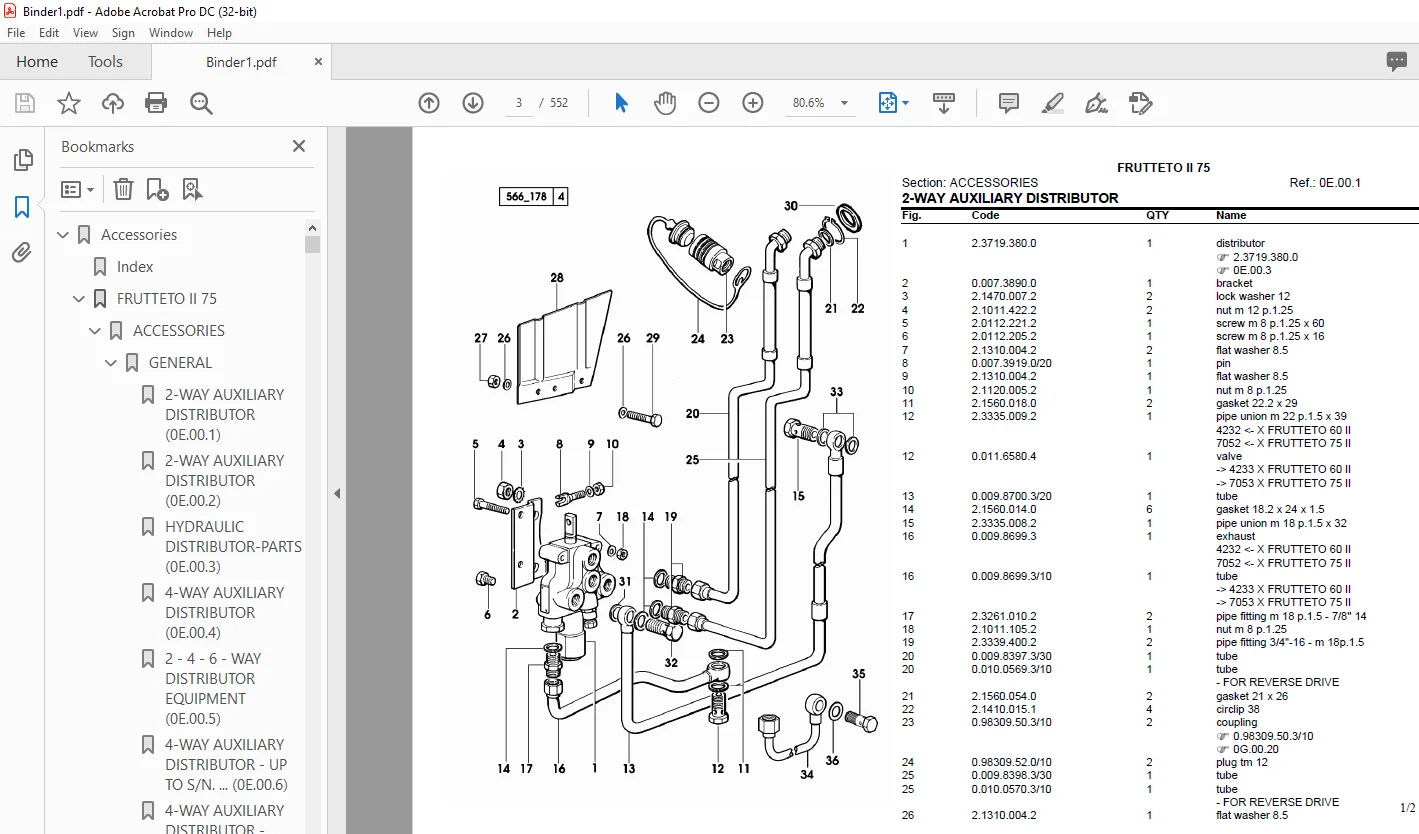
Task: Open the zoom level dropdown
Action: pyautogui.click(x=844, y=103)
